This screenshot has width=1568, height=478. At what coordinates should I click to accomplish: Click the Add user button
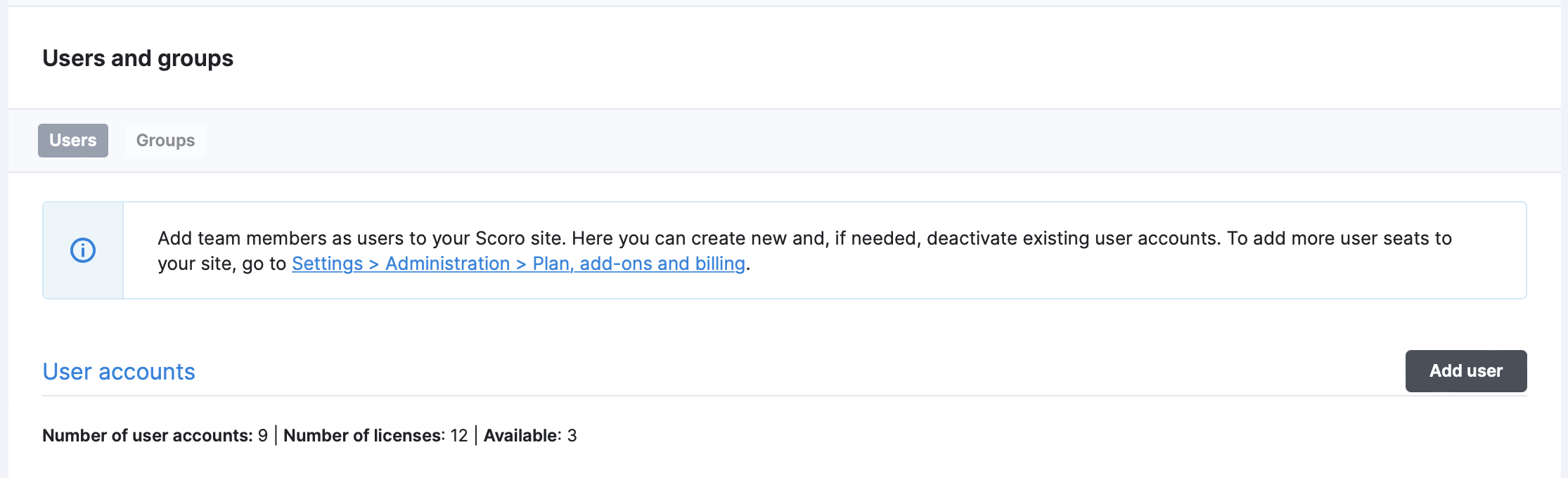pyautogui.click(x=1466, y=371)
